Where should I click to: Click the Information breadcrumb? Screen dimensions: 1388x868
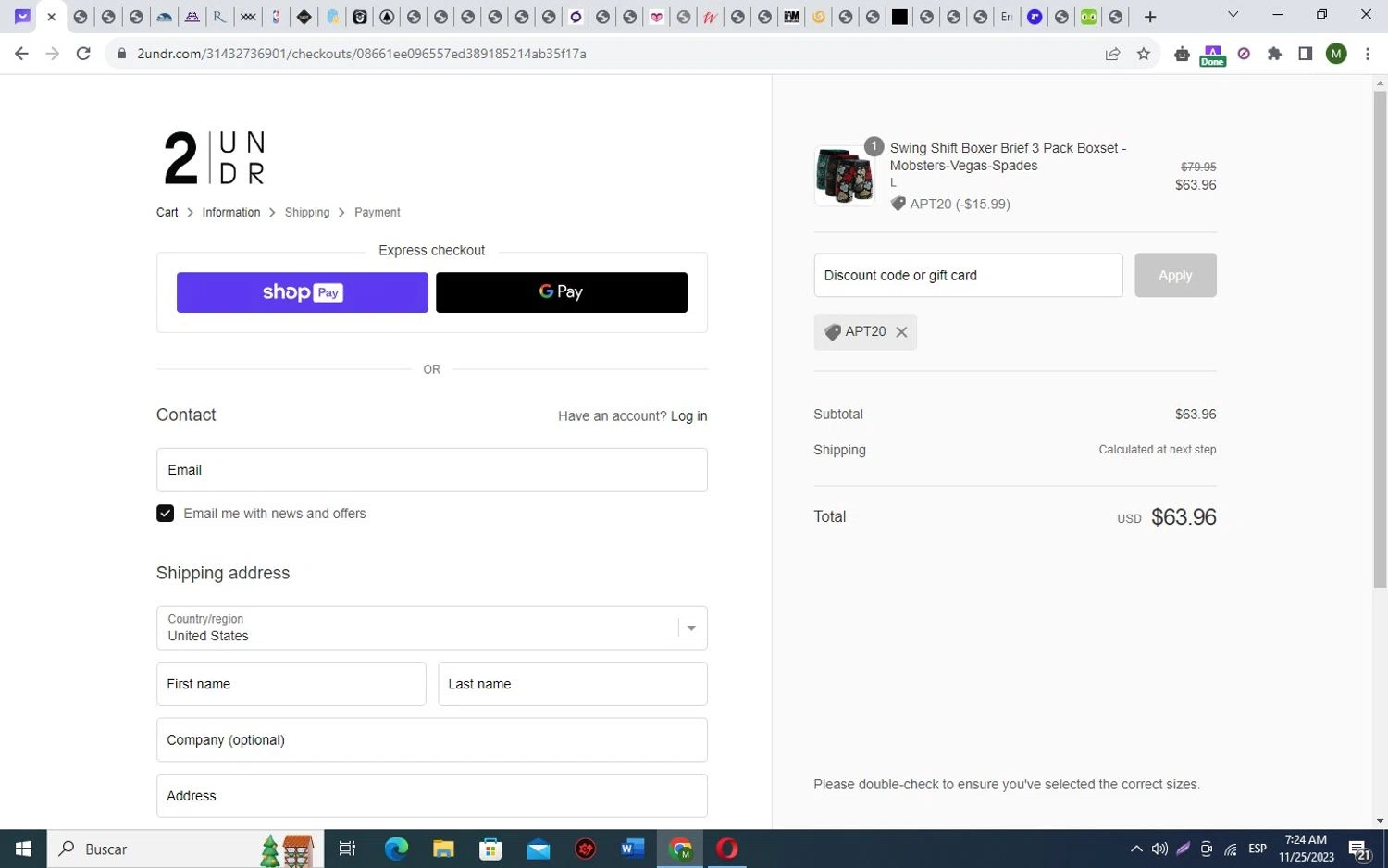pos(231,212)
